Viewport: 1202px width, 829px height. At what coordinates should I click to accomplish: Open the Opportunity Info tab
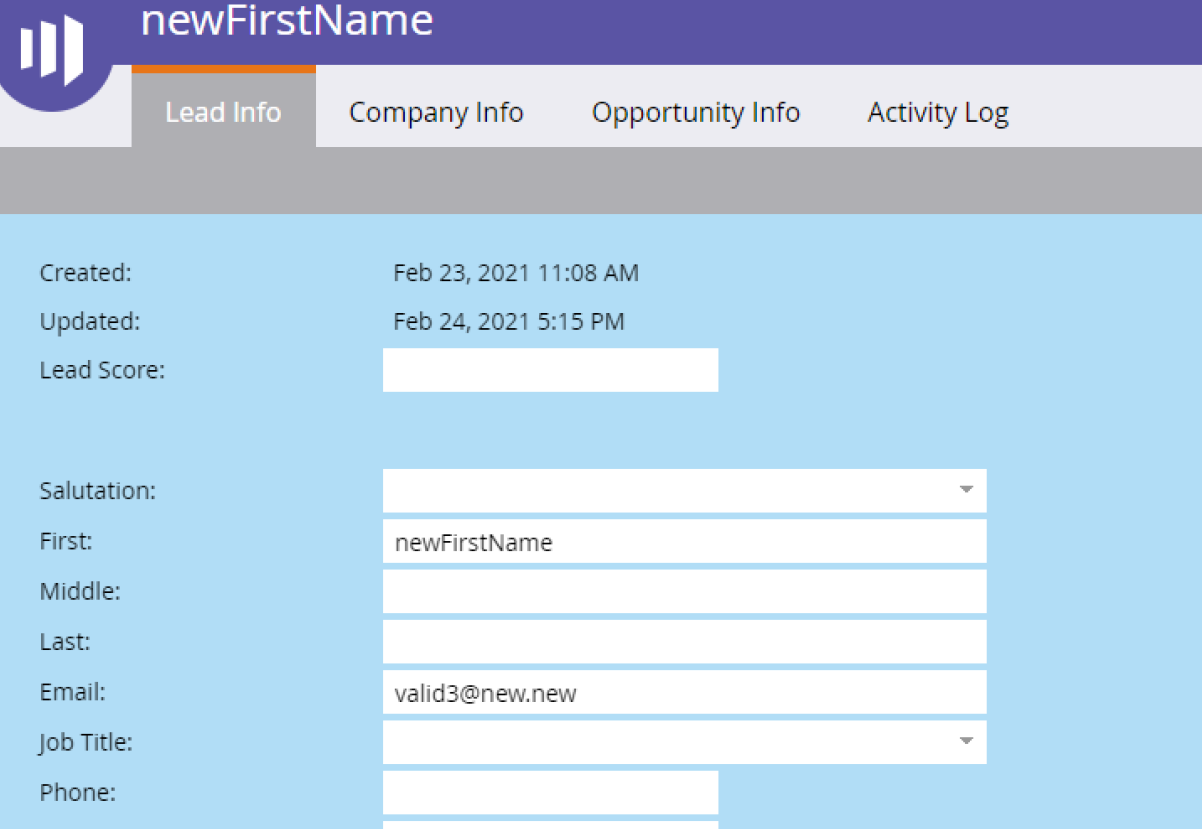[x=696, y=112]
